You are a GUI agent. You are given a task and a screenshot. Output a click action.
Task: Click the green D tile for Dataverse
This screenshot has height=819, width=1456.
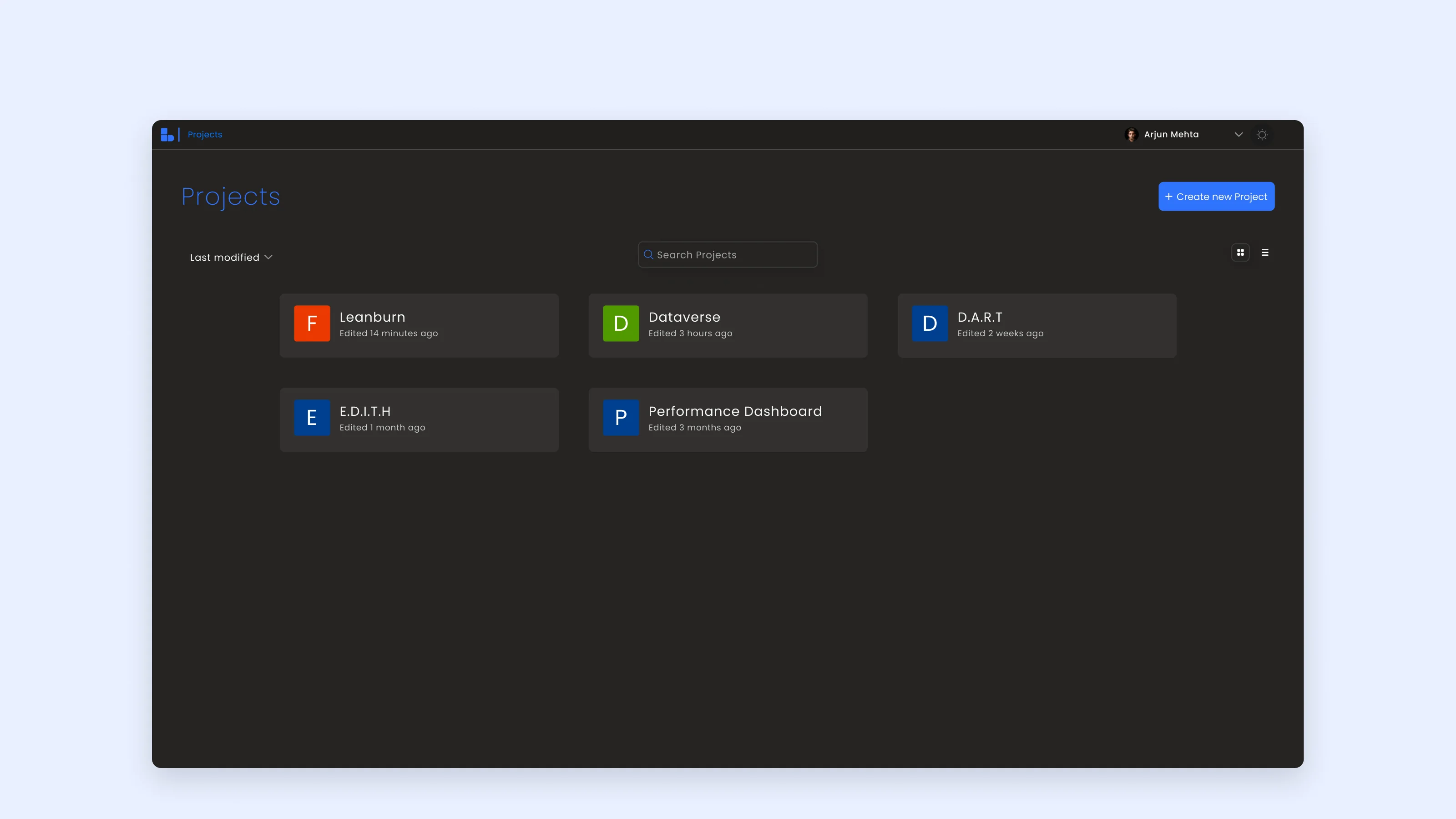click(x=621, y=324)
